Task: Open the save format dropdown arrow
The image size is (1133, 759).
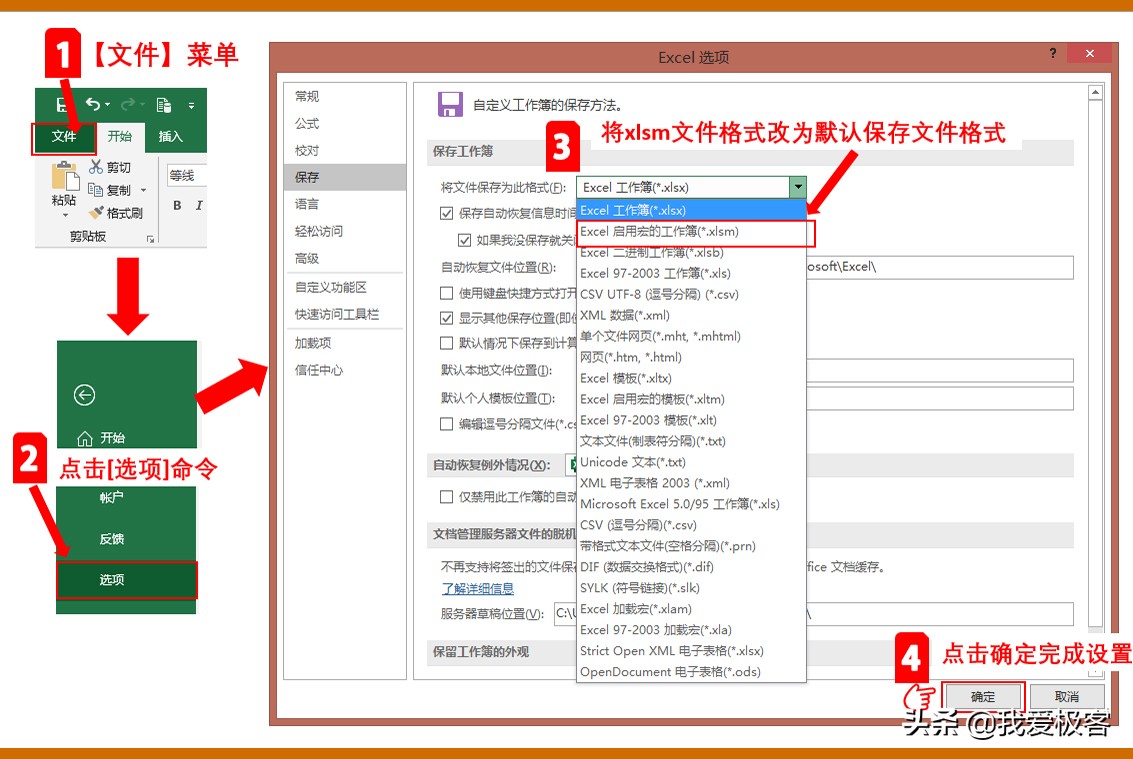Action: (798, 187)
